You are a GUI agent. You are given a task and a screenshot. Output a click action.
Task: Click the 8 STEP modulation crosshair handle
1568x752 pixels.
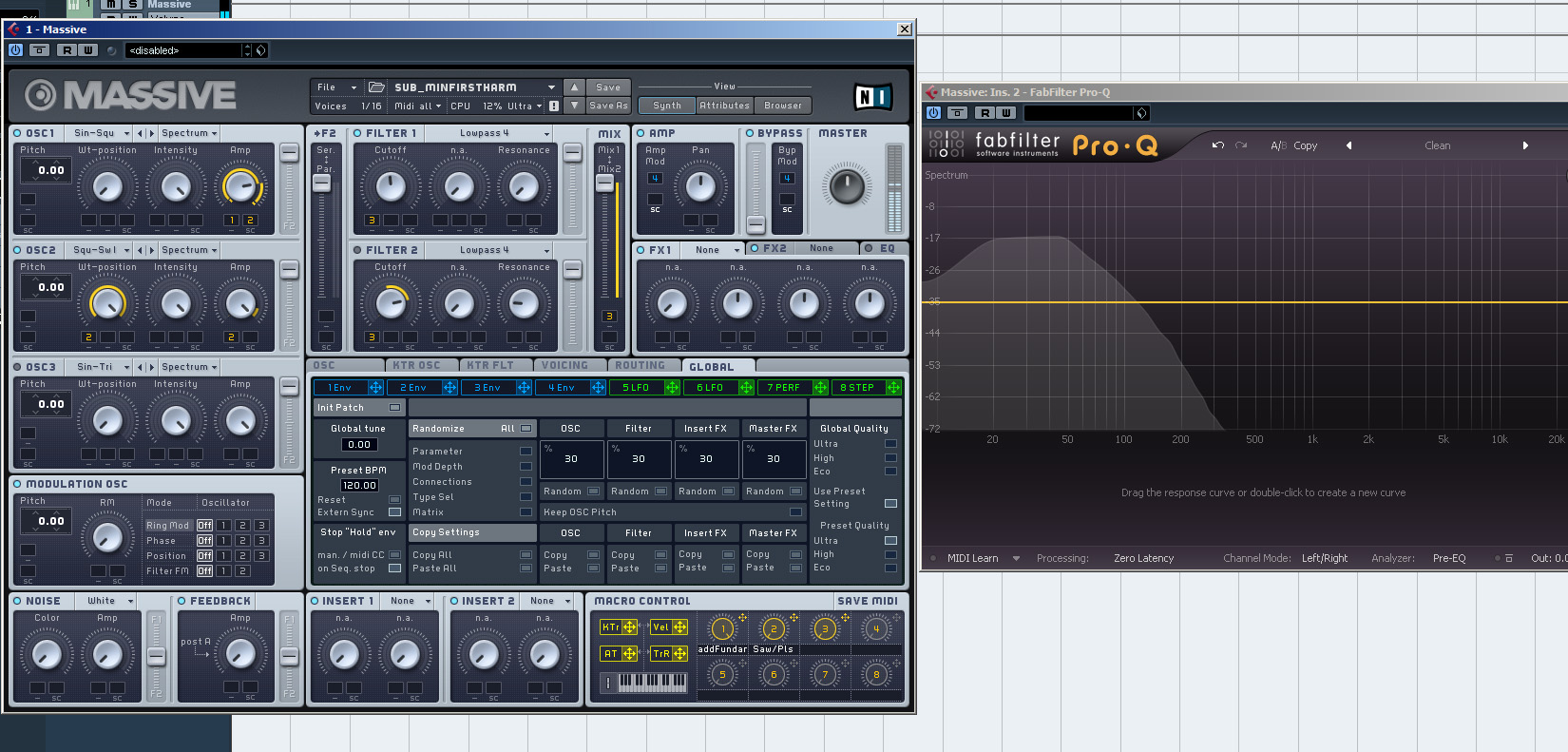[893, 388]
